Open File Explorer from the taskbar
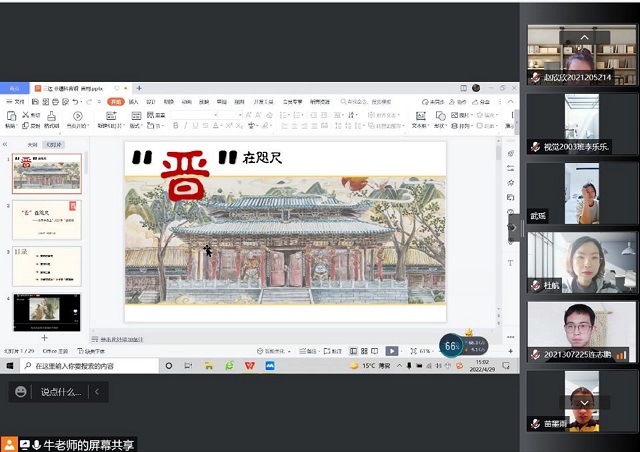 (x=209, y=366)
